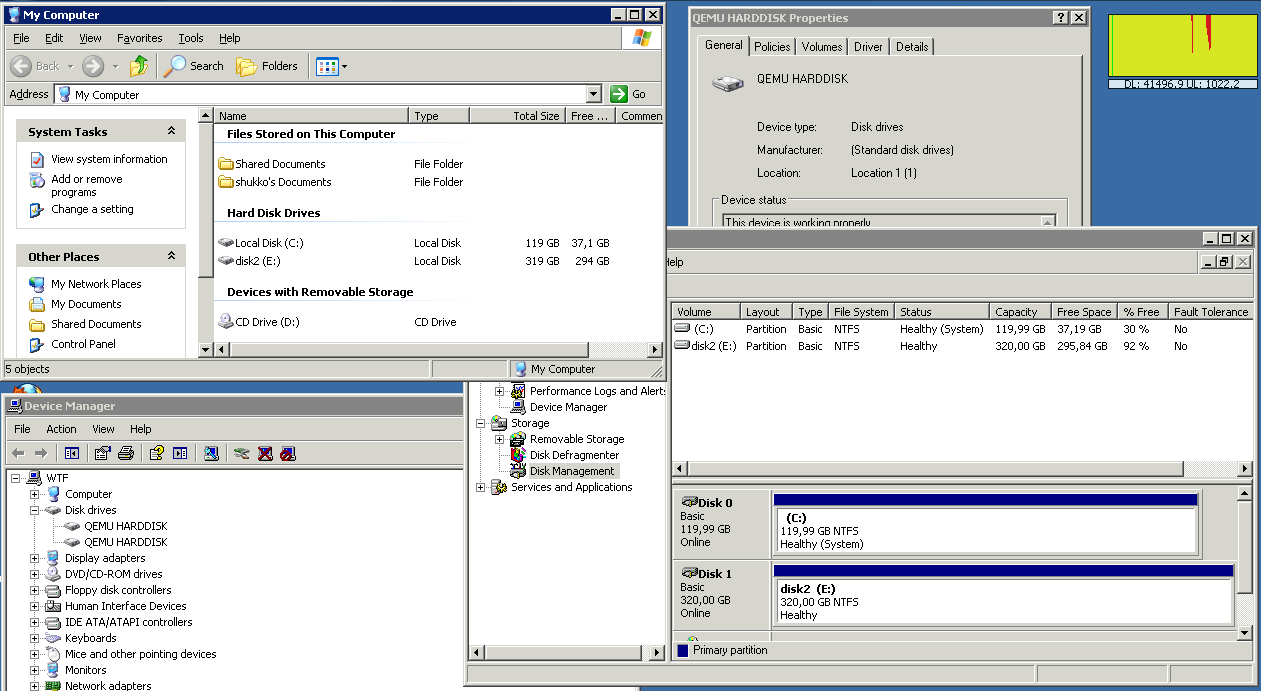This screenshot has height=691, width=1261.
Task: Expand the Display adapters node
Action: (35, 558)
